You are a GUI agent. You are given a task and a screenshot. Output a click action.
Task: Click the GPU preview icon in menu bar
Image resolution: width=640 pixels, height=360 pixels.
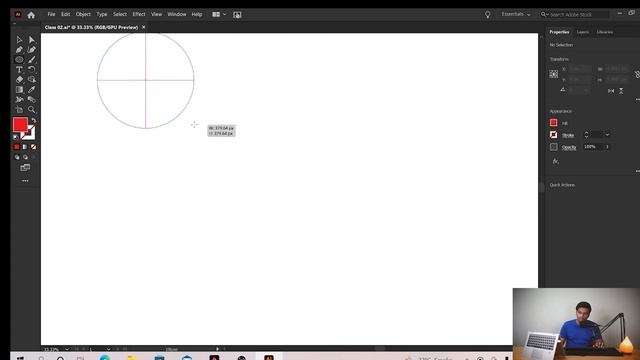click(237, 15)
